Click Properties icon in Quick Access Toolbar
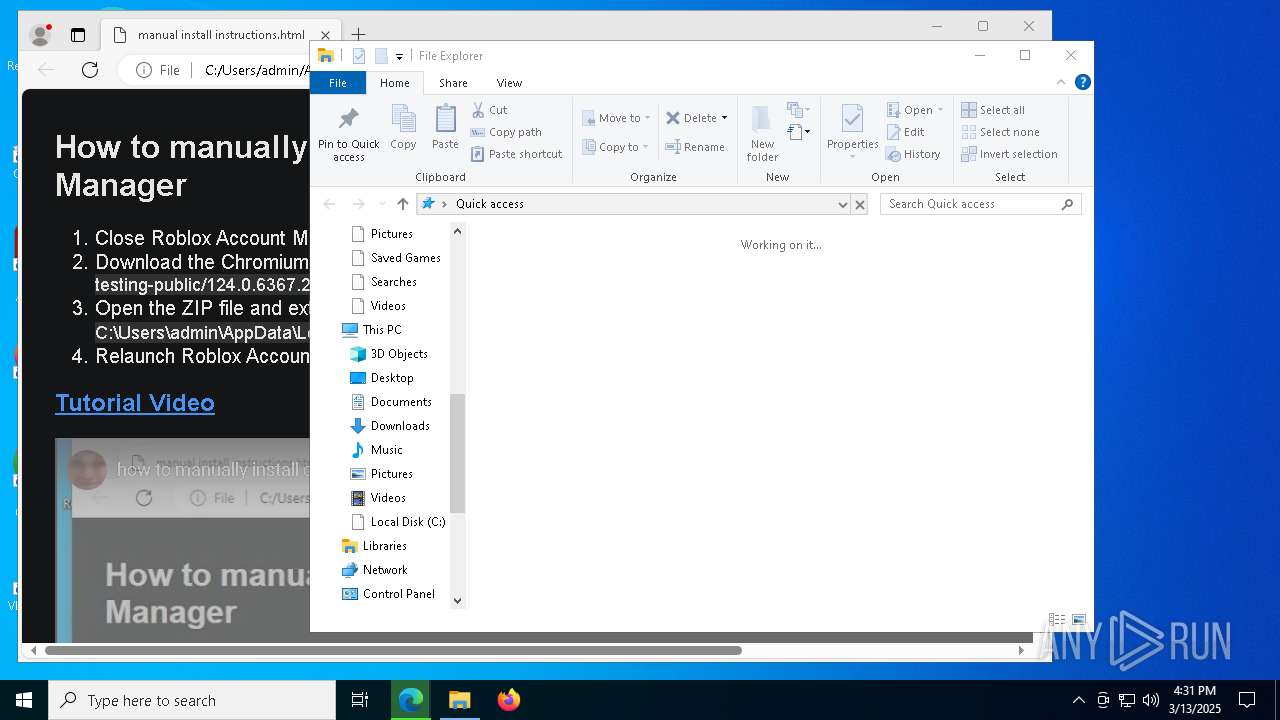The height and width of the screenshot is (720, 1280). pos(359,56)
